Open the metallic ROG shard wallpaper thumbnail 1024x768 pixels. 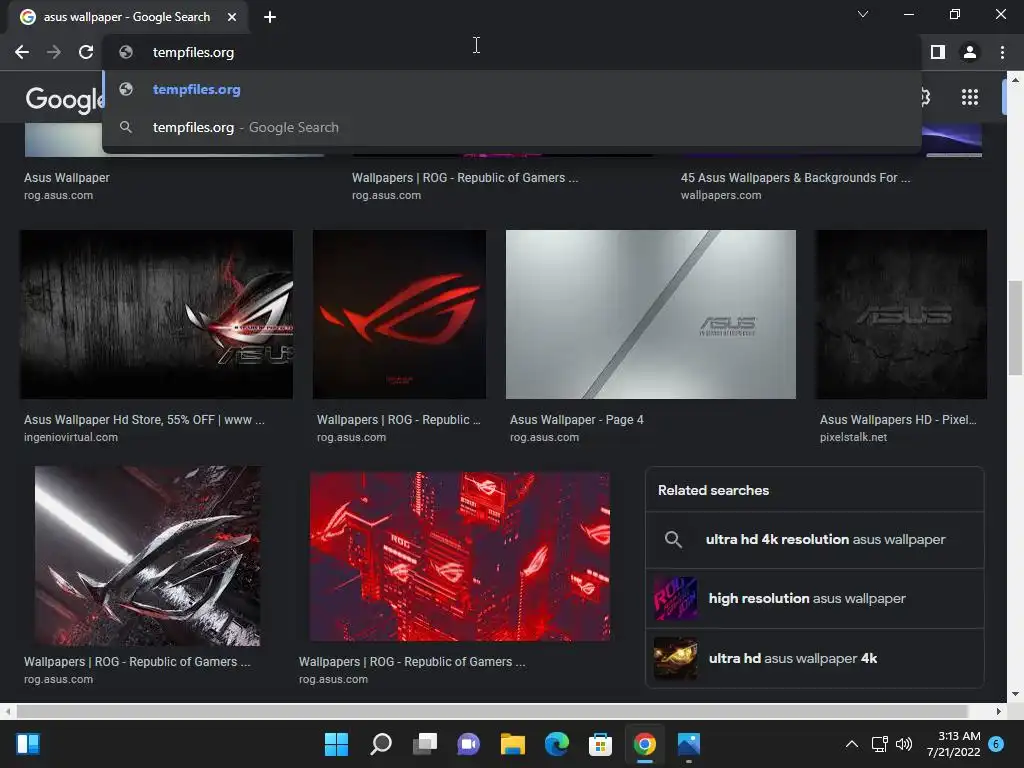[148, 556]
